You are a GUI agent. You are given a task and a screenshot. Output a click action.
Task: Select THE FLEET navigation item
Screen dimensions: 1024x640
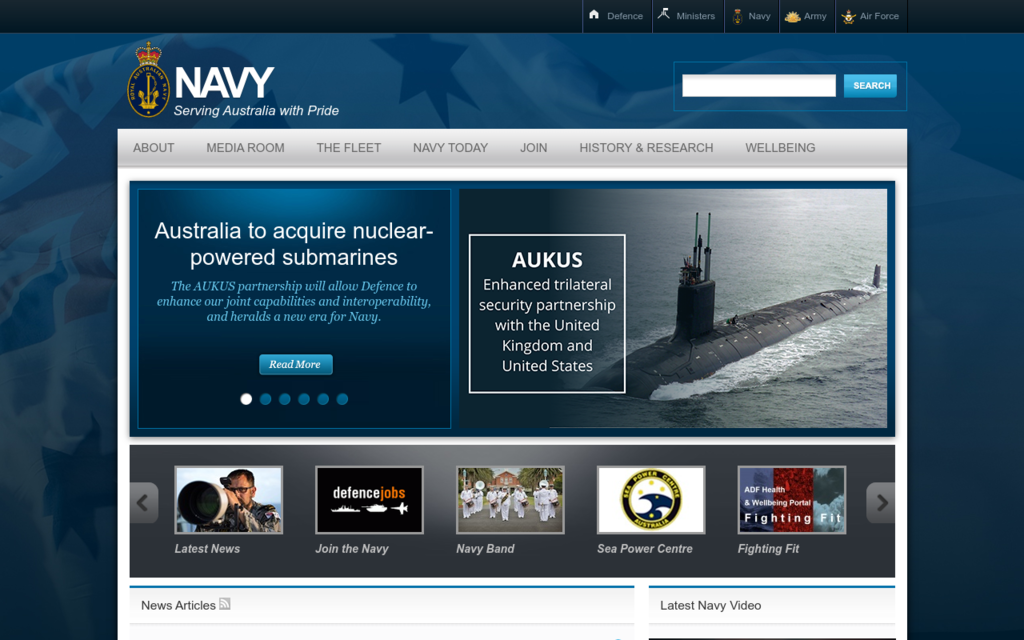(x=348, y=147)
